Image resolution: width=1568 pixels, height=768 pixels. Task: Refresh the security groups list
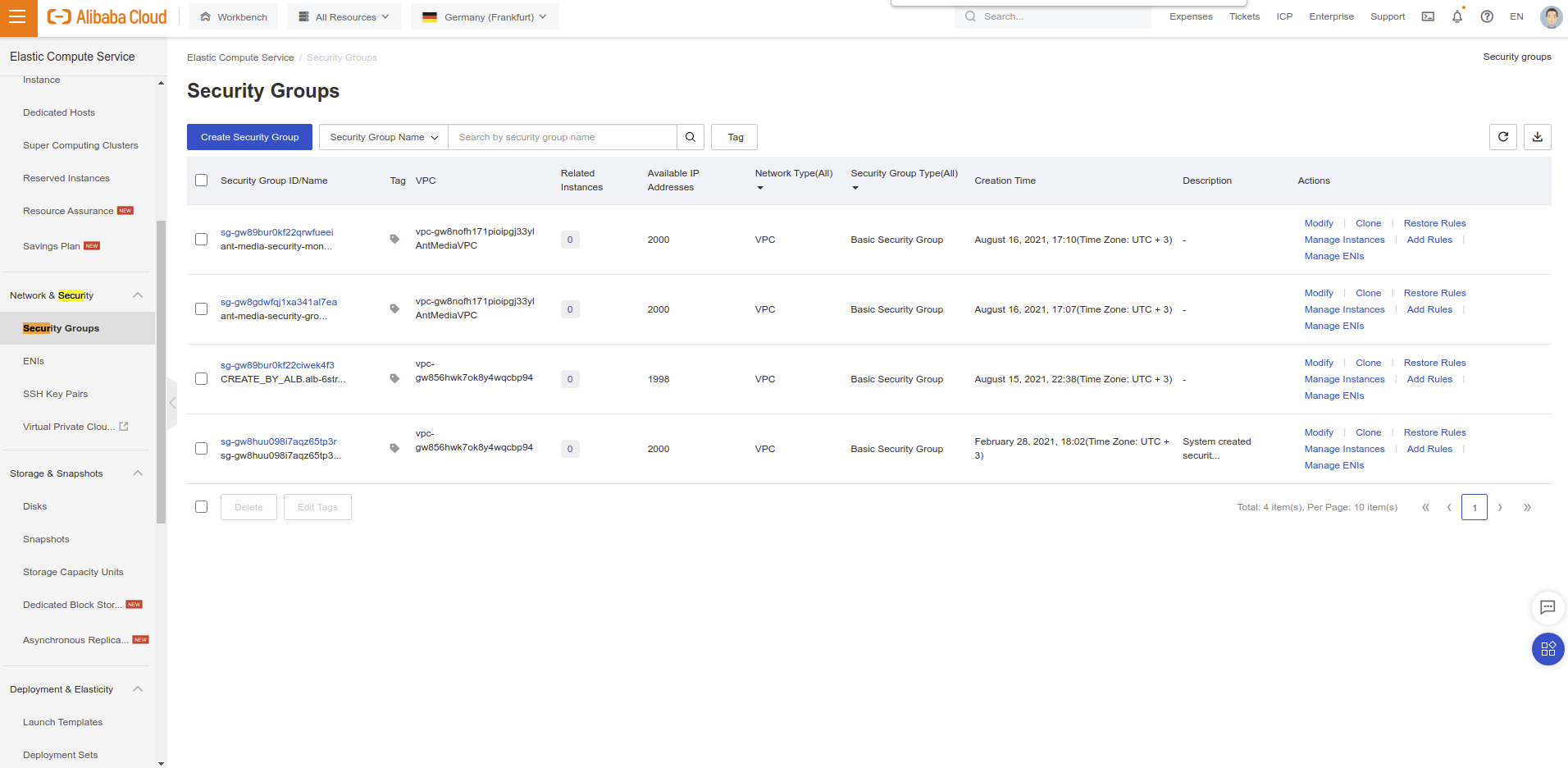[1503, 137]
